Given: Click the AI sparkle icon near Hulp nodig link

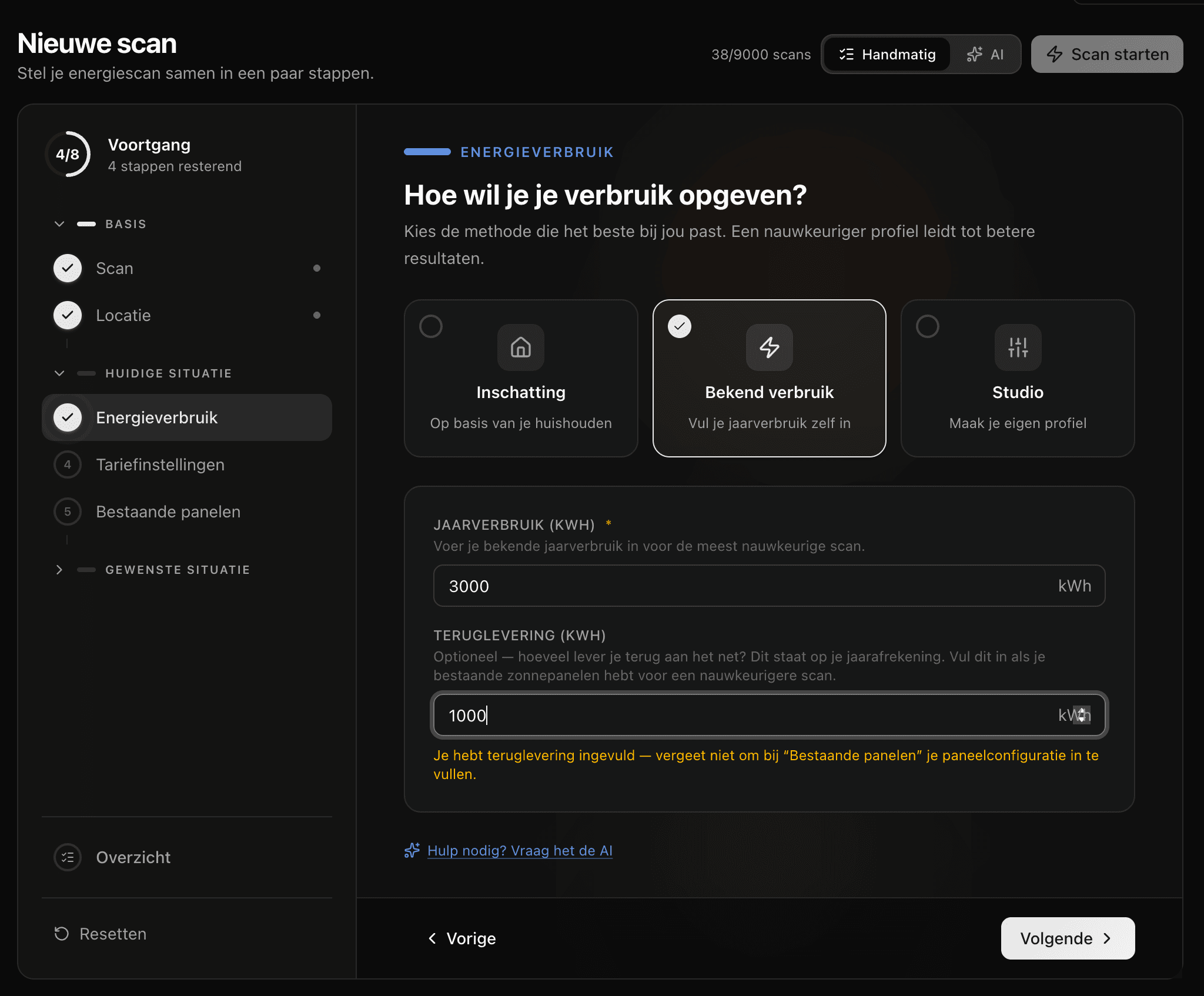Looking at the screenshot, I should click(x=413, y=850).
